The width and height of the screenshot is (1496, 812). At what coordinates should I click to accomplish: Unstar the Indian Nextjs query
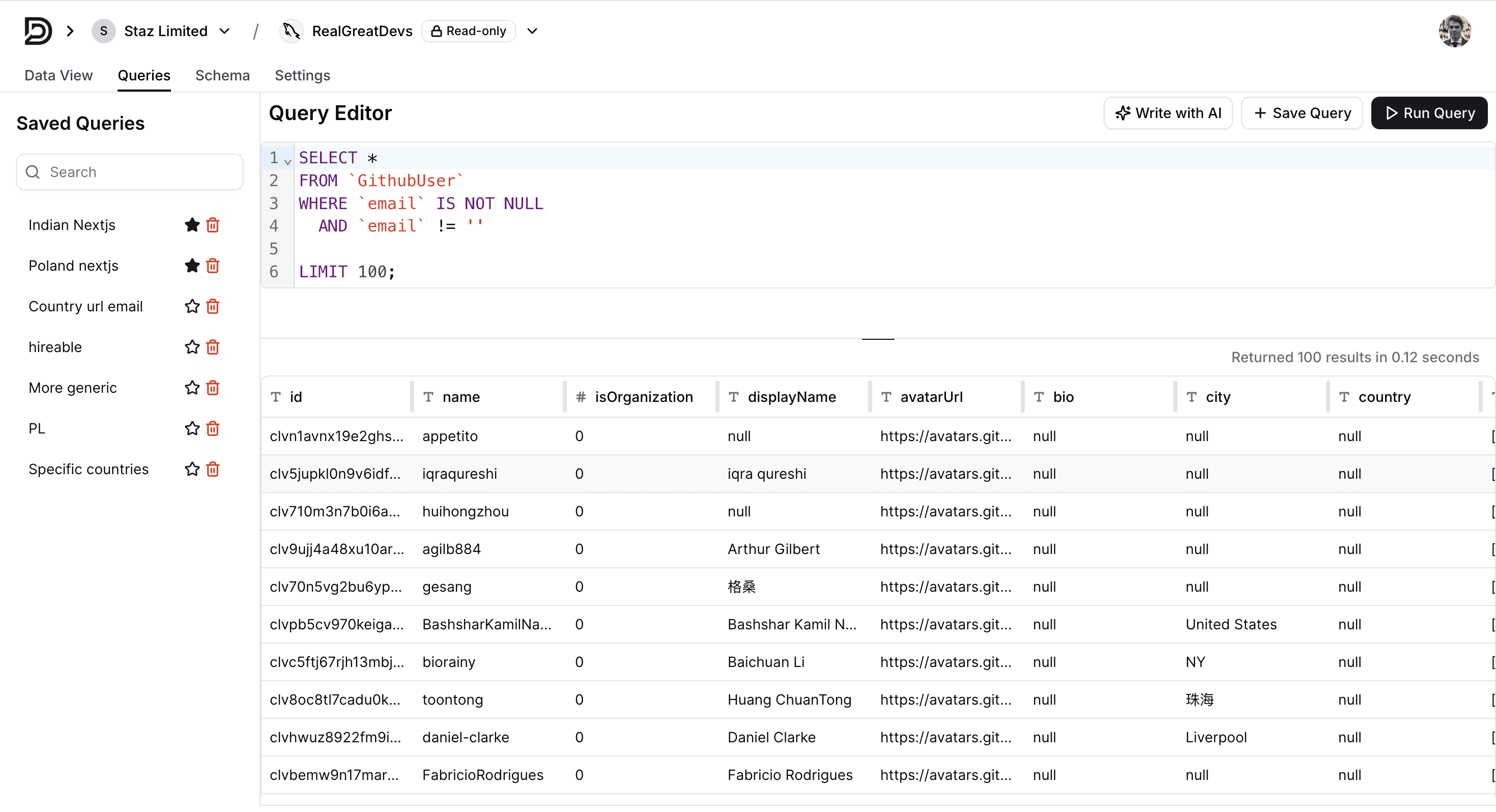click(192, 225)
